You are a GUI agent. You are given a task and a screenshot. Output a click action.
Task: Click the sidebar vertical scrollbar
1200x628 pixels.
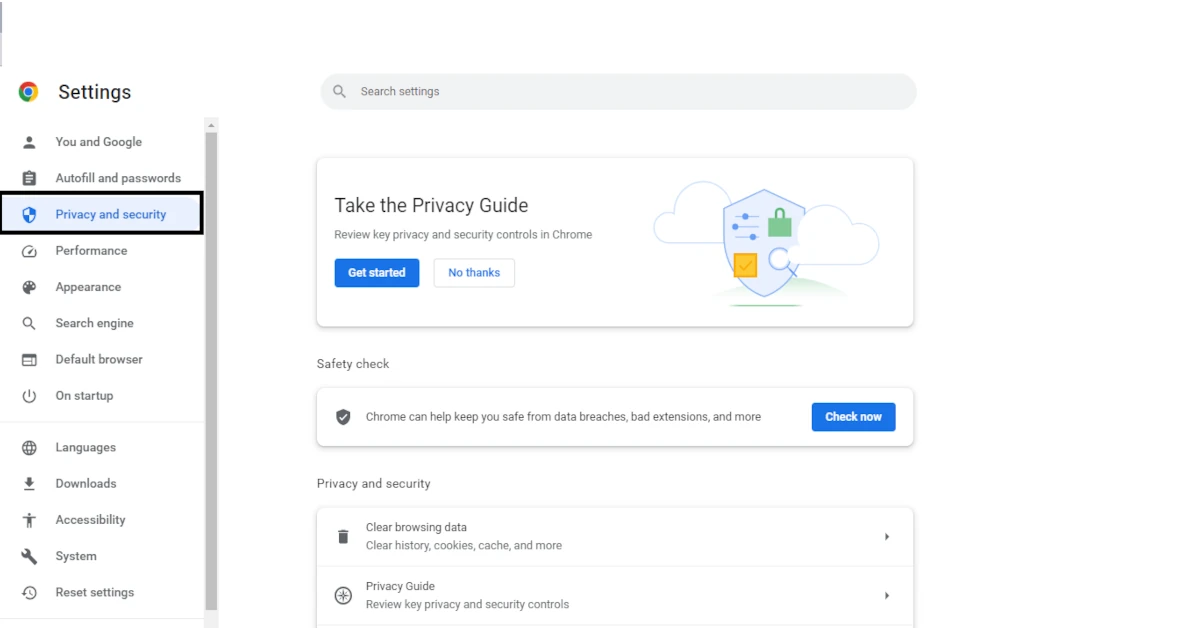[x=211, y=370]
